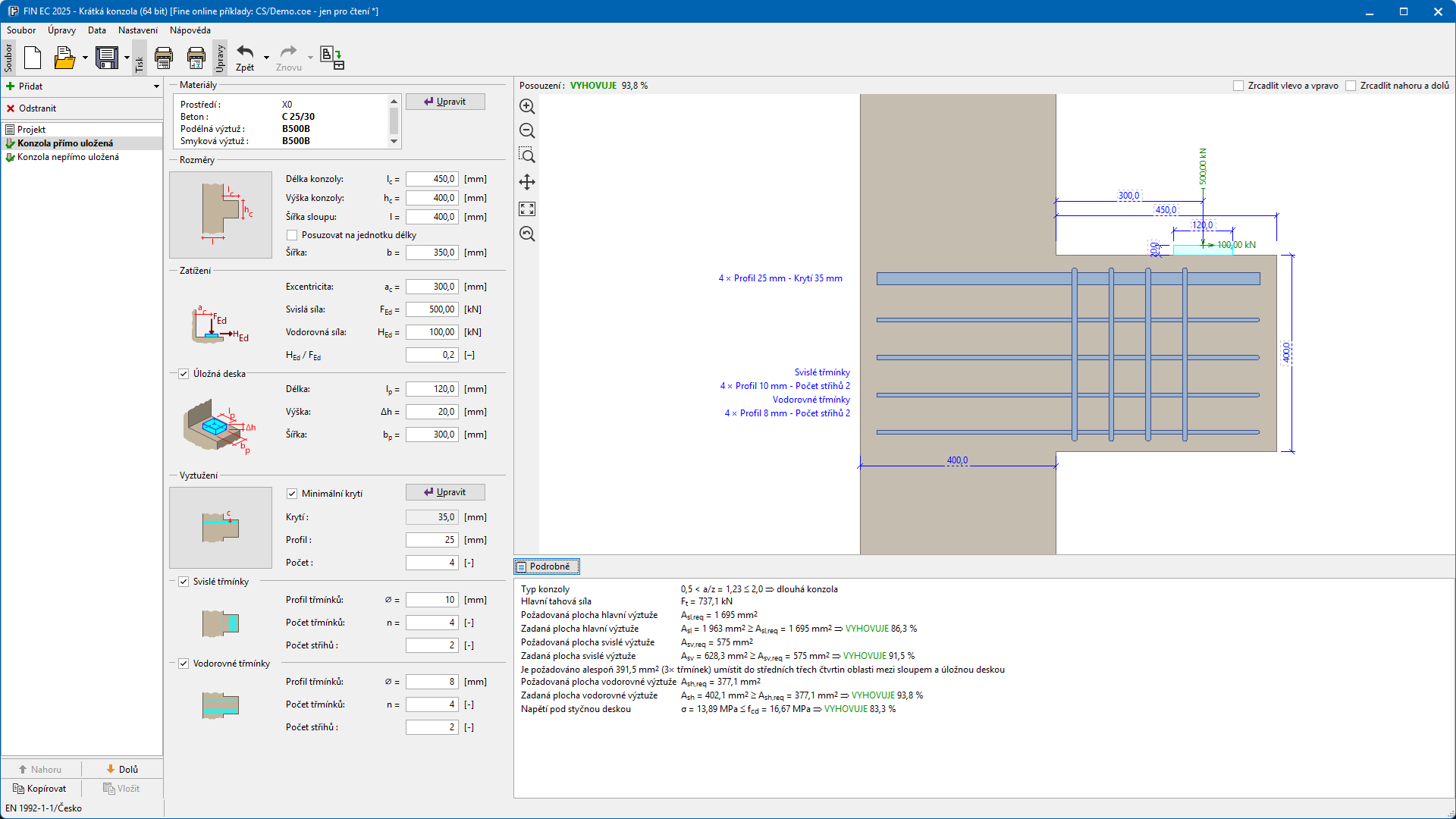Image resolution: width=1456 pixels, height=819 pixels.
Task: Select Konzola nepřímo uložená tree item
Action: 67,157
